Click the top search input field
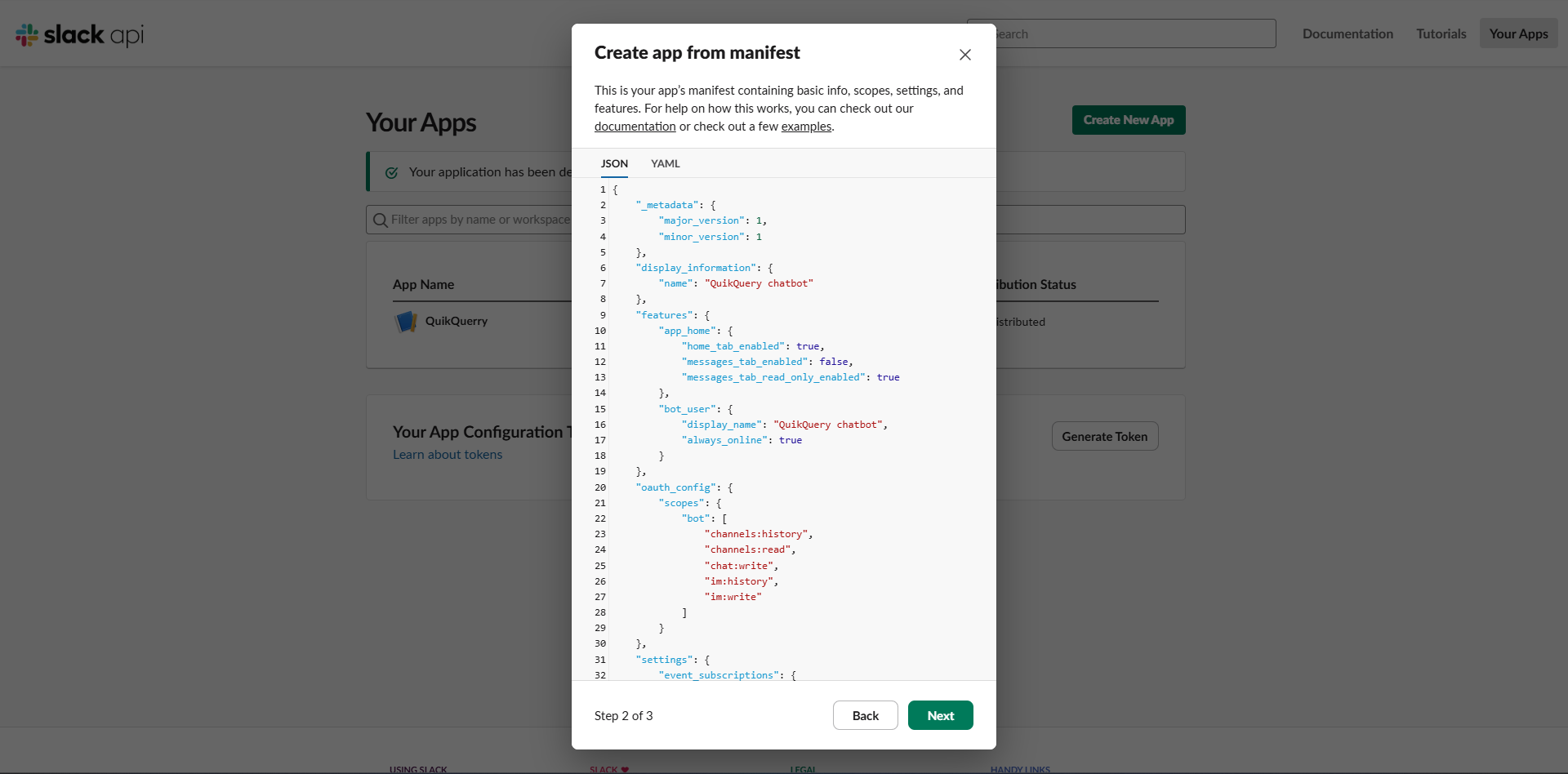The image size is (1568, 774). point(1121,33)
